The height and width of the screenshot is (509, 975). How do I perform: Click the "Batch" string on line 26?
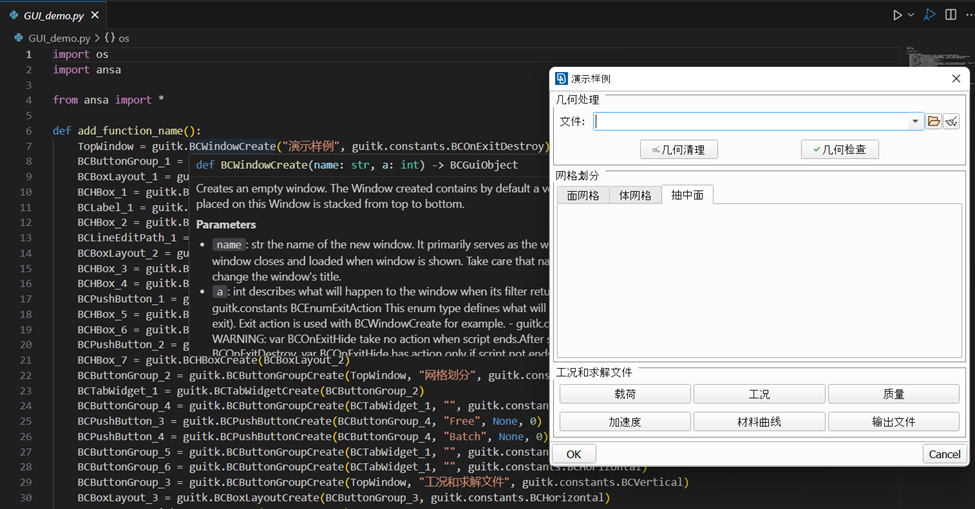464,436
